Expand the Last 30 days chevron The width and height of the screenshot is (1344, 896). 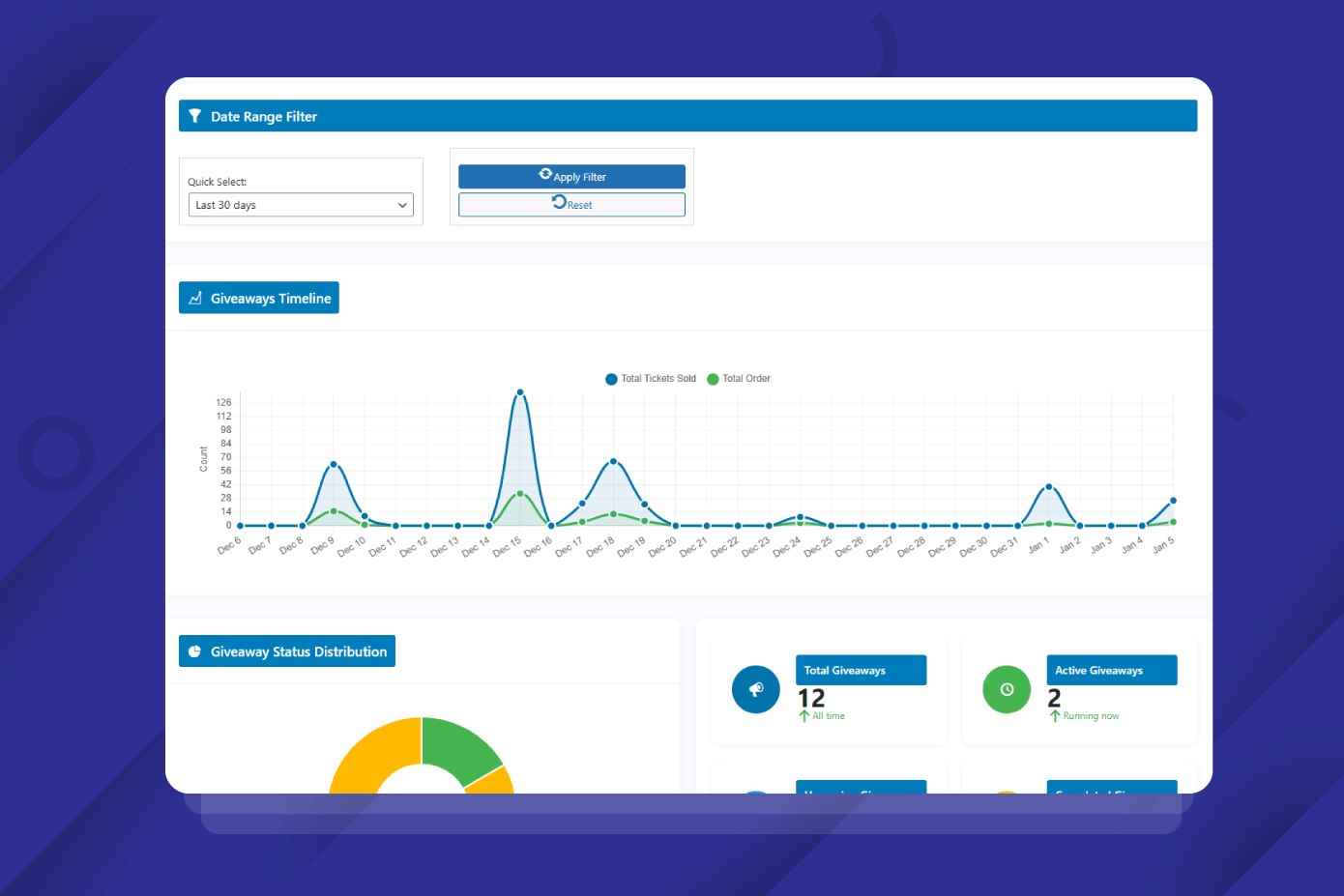(x=402, y=205)
